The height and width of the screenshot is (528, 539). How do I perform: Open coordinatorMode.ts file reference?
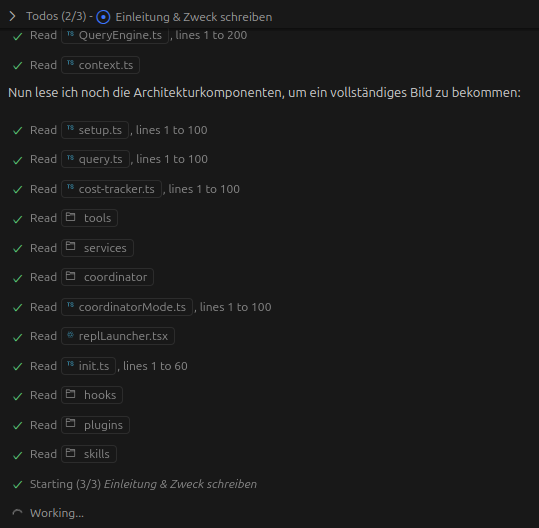tap(127, 307)
